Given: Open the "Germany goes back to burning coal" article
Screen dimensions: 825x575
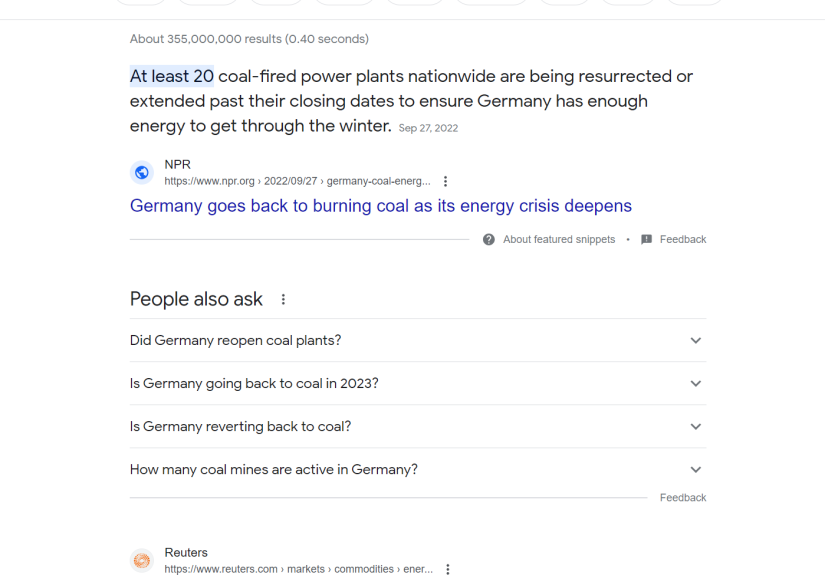Looking at the screenshot, I should pos(380,206).
